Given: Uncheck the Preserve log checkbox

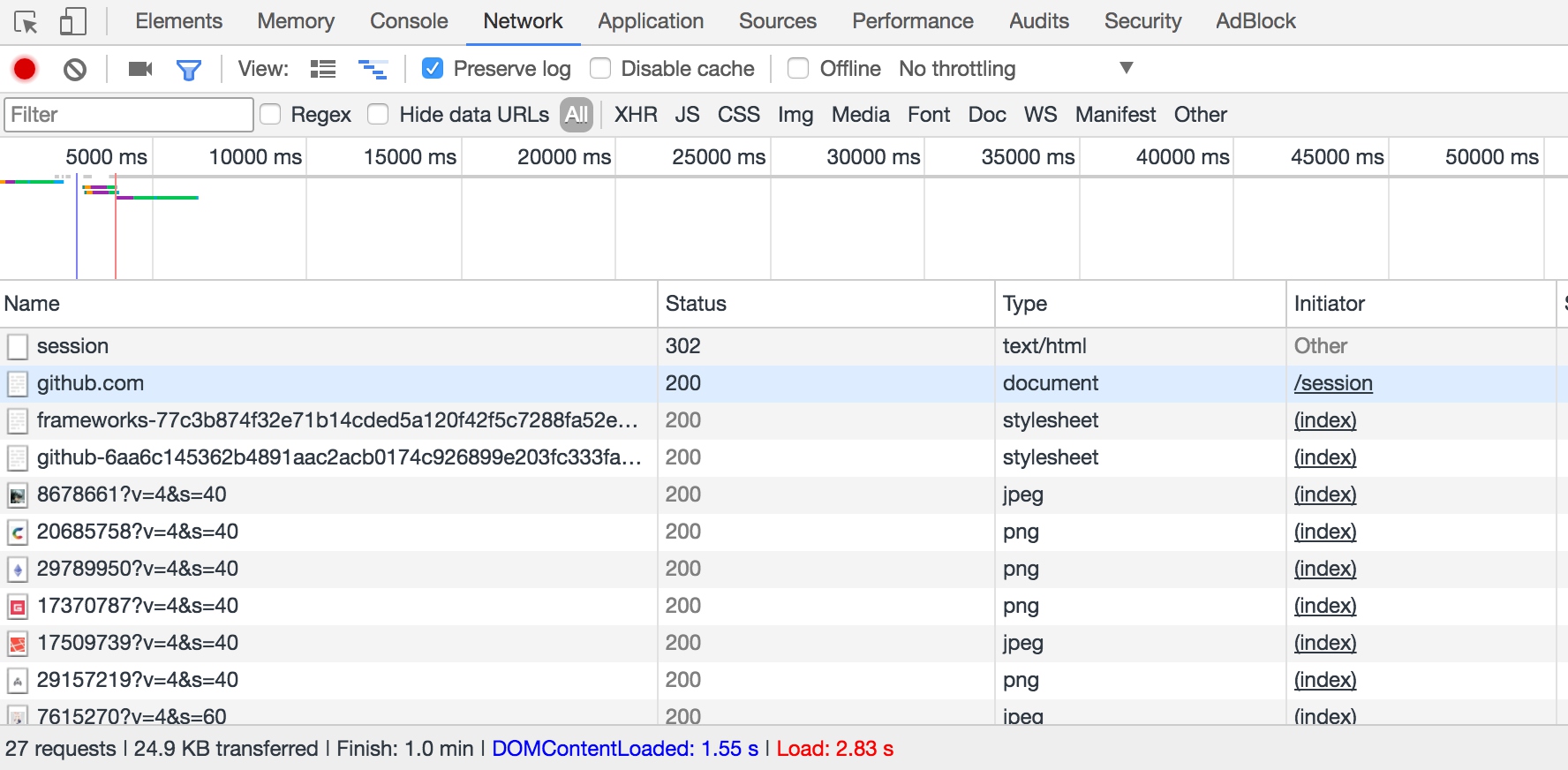Looking at the screenshot, I should click(433, 68).
